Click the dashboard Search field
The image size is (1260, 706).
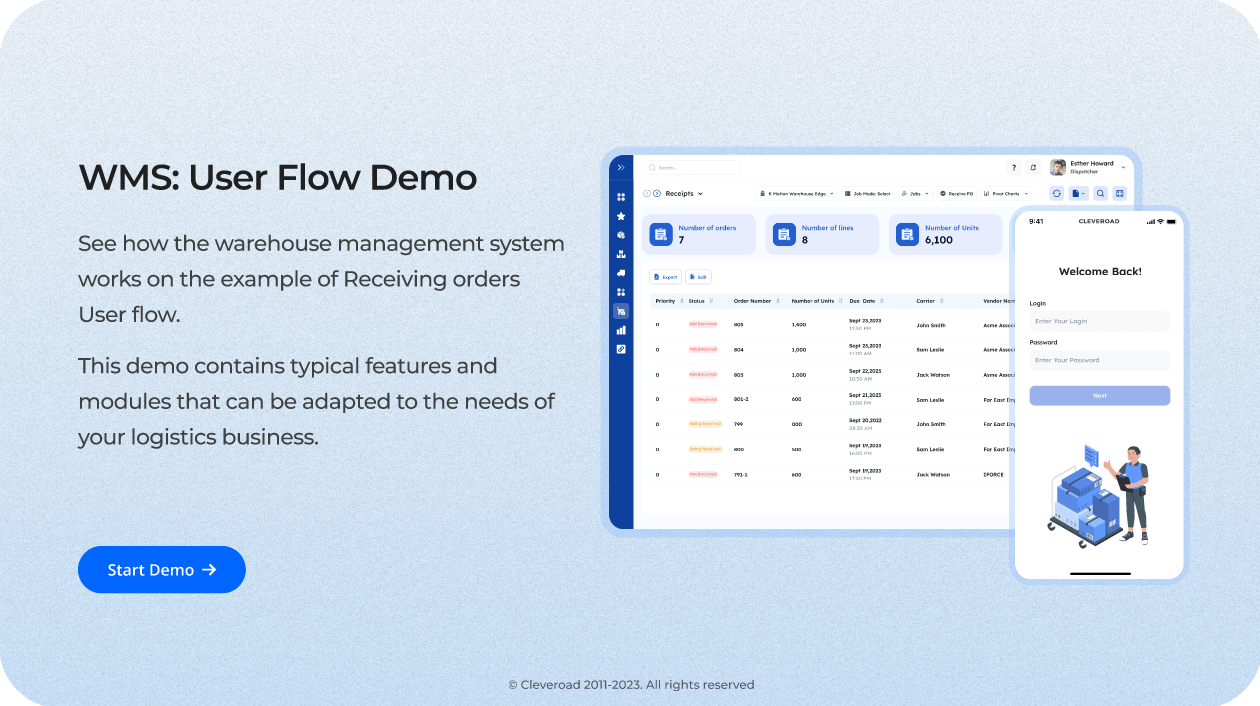(692, 168)
